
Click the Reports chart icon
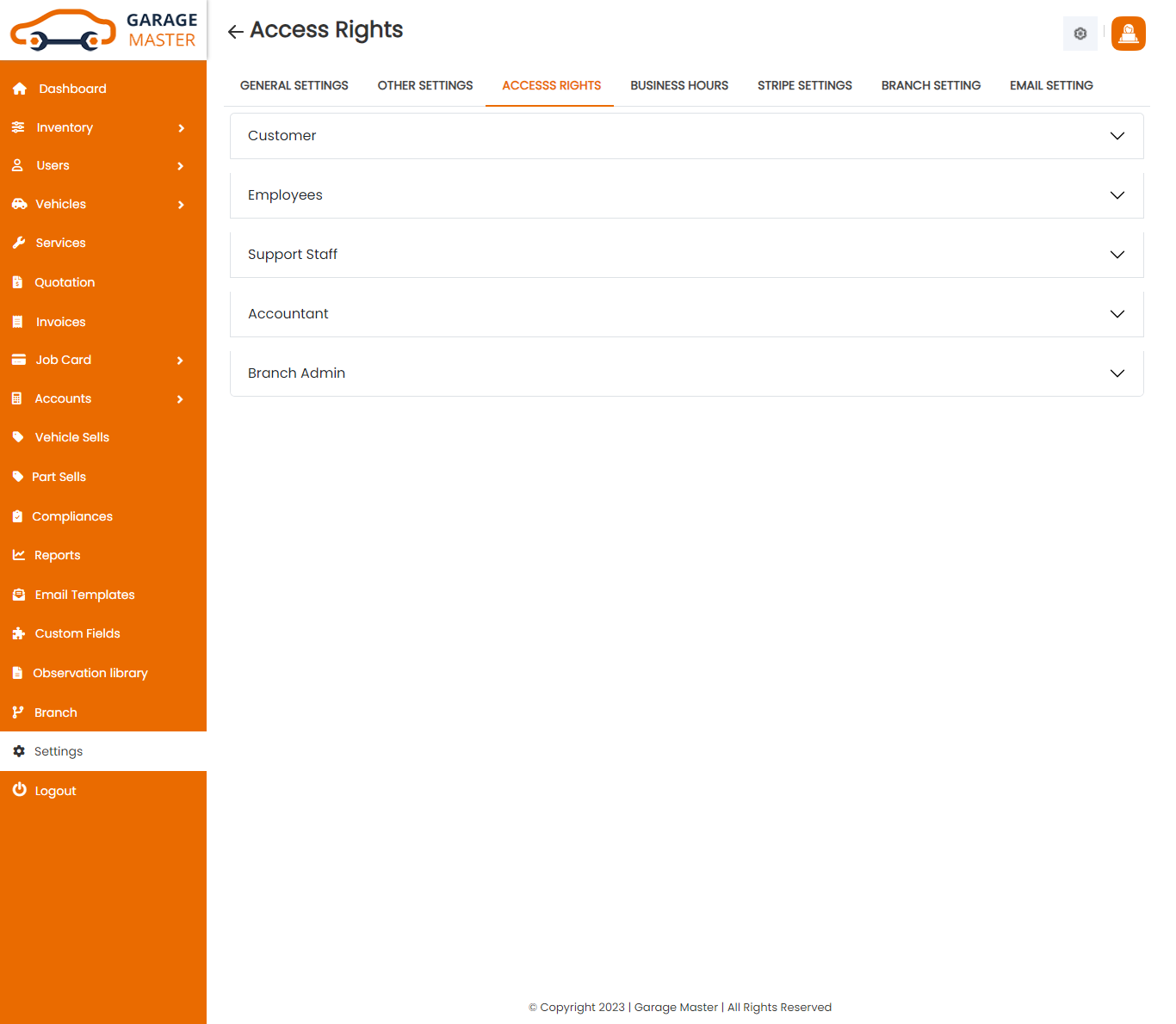(x=19, y=555)
